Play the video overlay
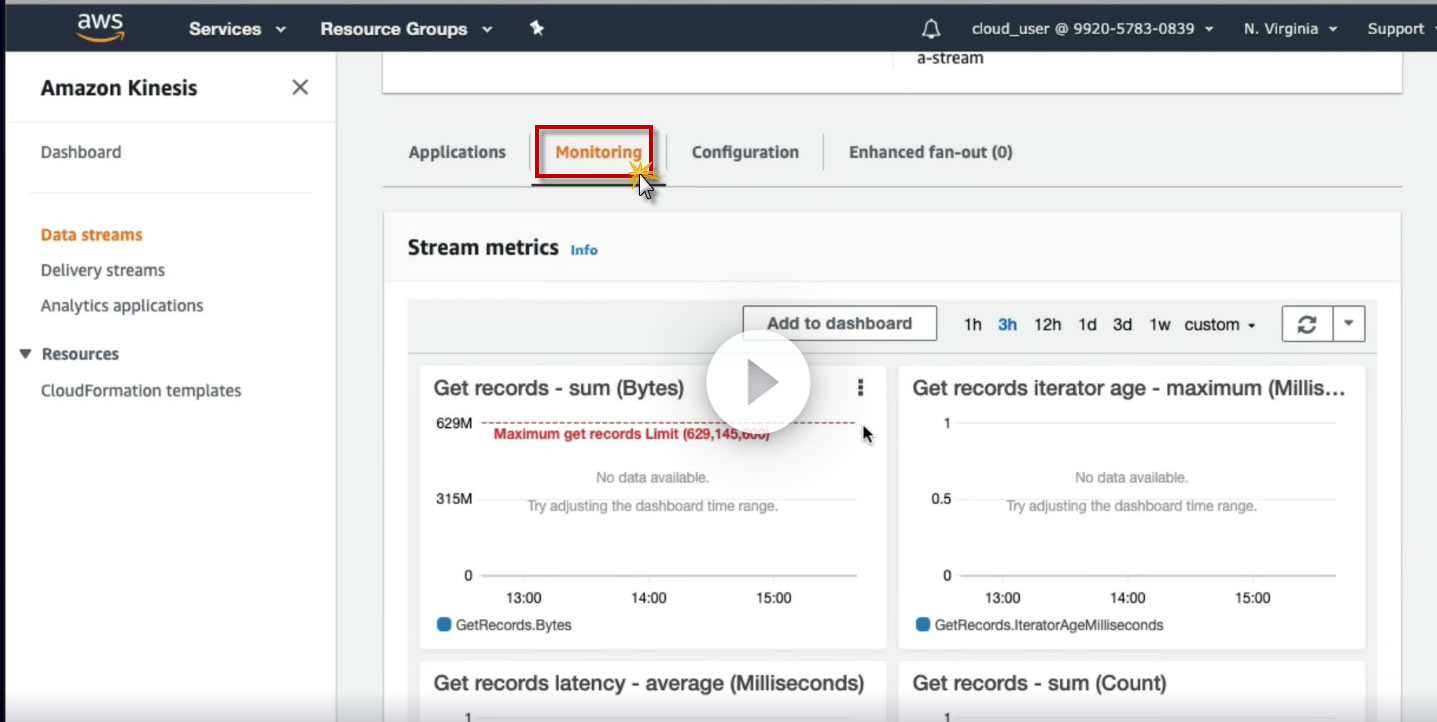Viewport: 1437px width, 722px height. click(758, 382)
